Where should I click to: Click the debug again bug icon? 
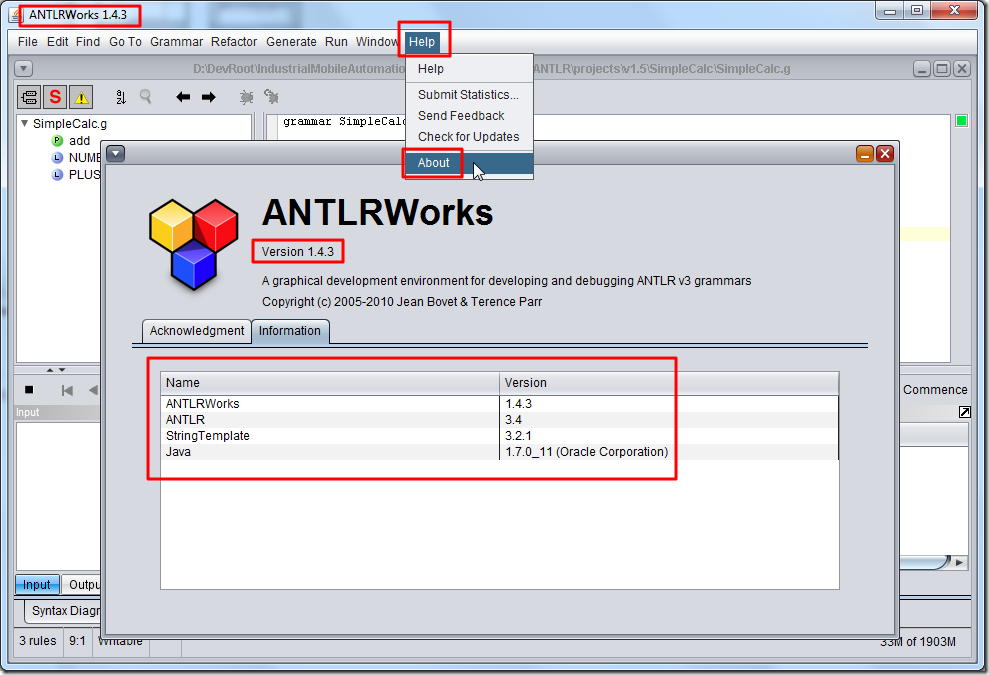271,97
